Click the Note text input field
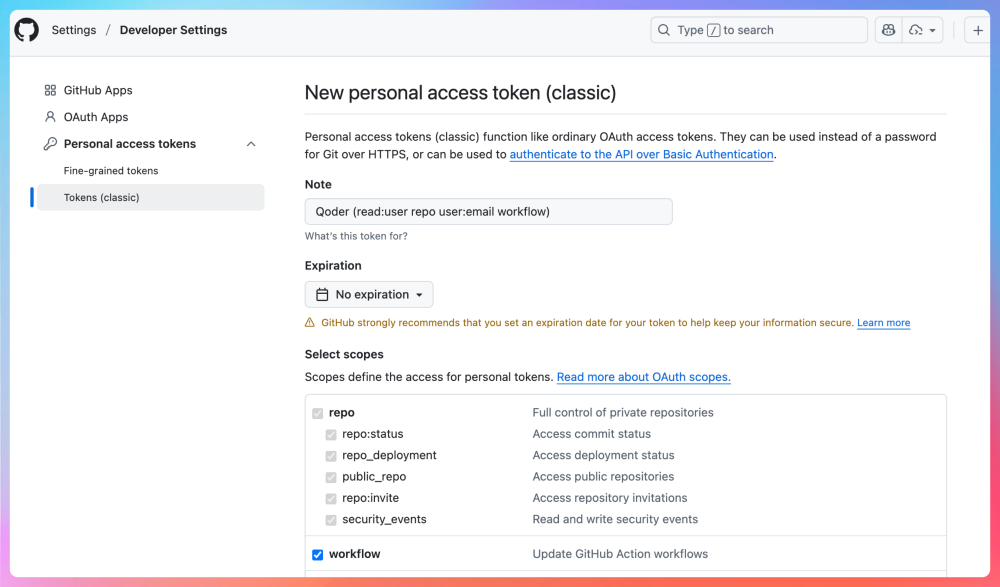Image resolution: width=1000 pixels, height=587 pixels. [488, 212]
